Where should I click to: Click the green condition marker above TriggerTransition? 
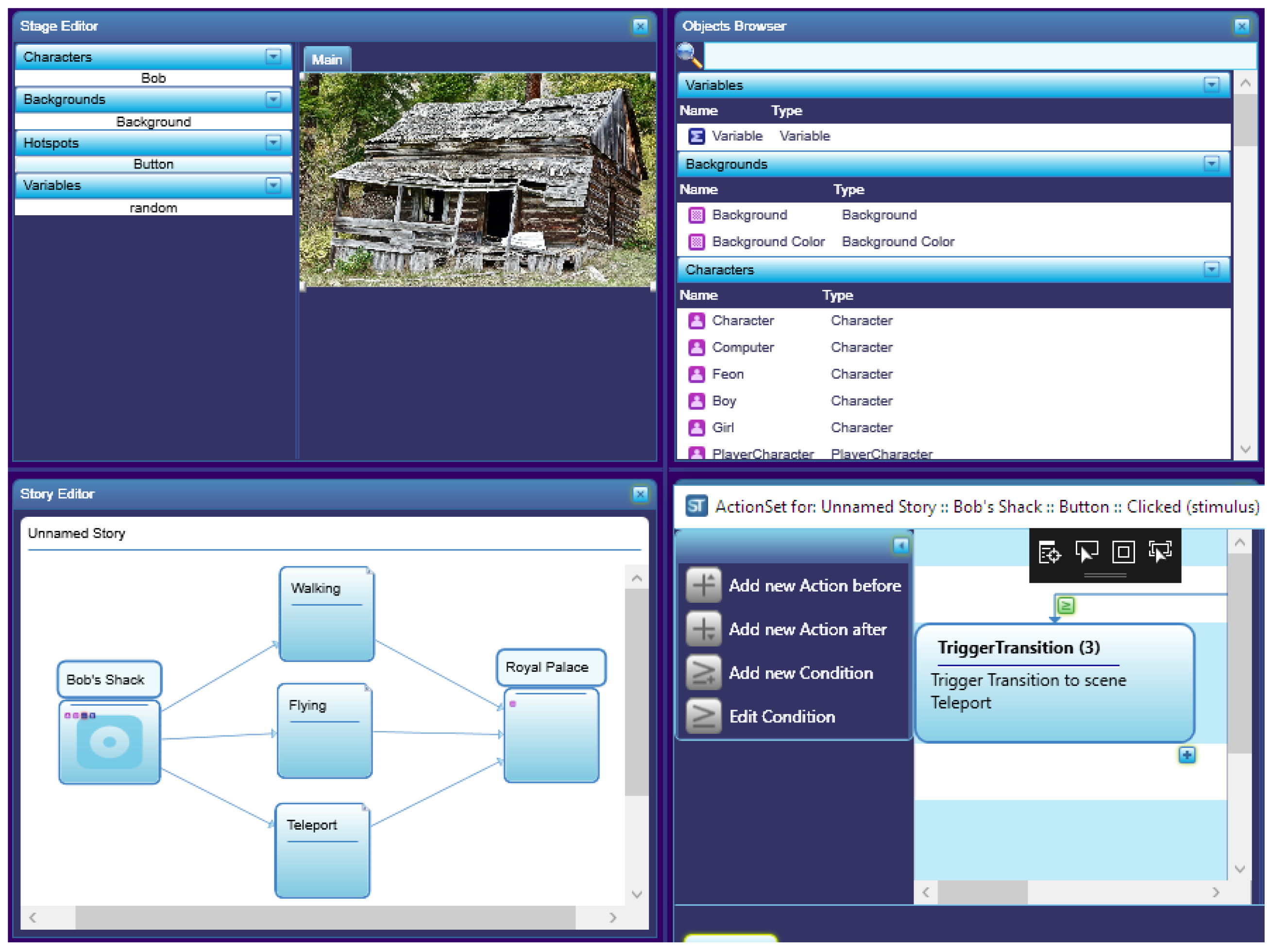point(1066,606)
